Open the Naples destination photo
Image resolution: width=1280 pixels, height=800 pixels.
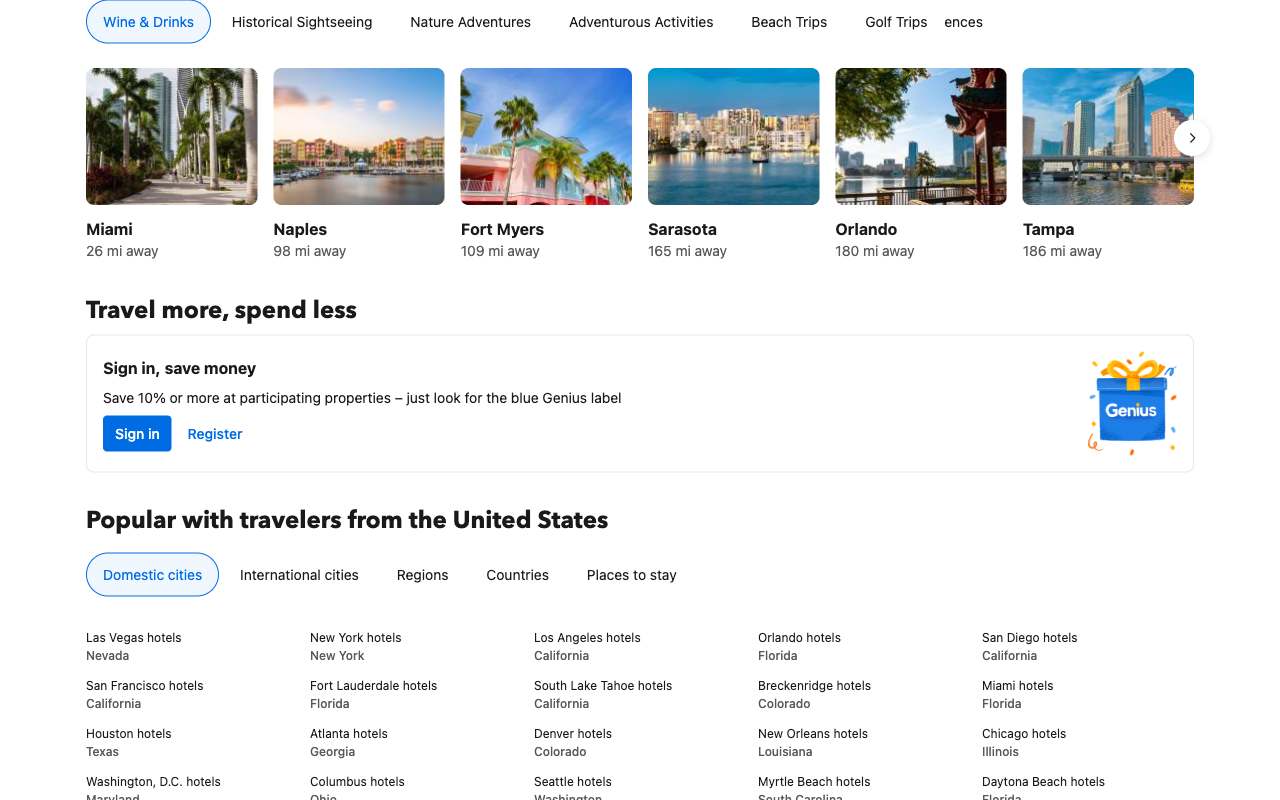coord(359,136)
